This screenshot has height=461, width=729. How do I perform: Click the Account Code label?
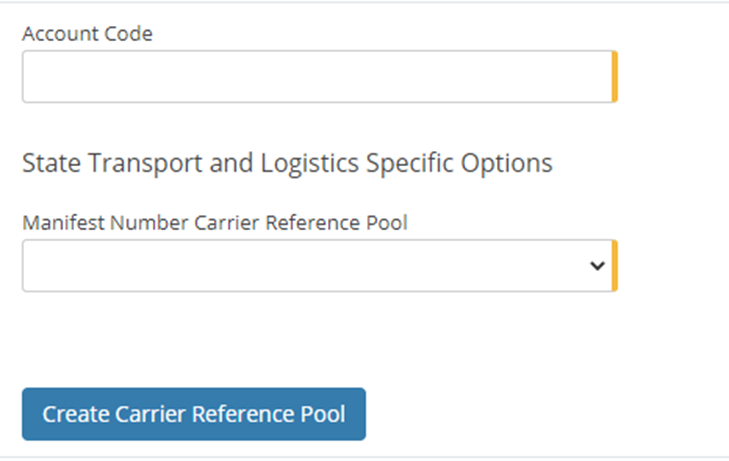tap(87, 34)
